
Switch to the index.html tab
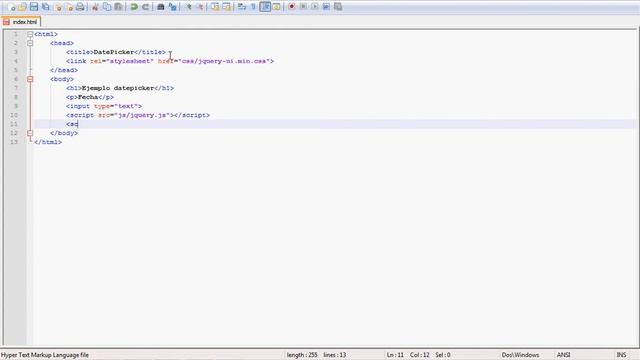tap(21, 22)
